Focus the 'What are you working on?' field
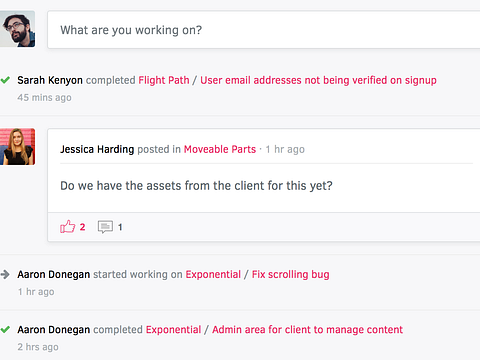Viewport: 480px width, 360px height. point(264,30)
